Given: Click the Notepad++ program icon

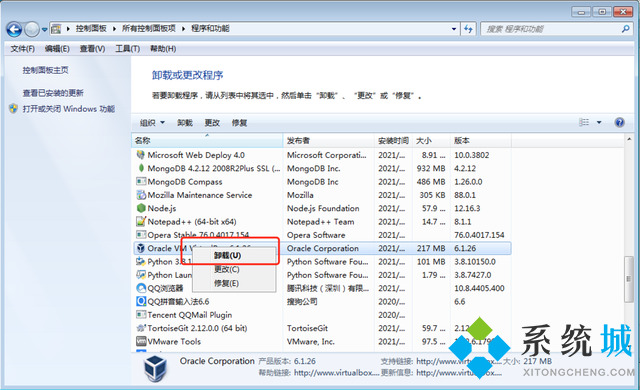Looking at the screenshot, I should click(x=141, y=221).
